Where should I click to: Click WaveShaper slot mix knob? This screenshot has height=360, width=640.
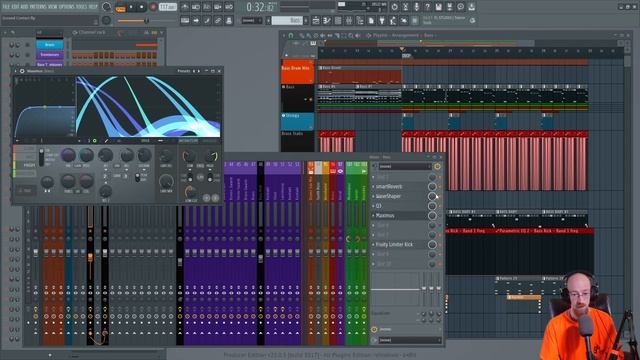(x=432, y=196)
